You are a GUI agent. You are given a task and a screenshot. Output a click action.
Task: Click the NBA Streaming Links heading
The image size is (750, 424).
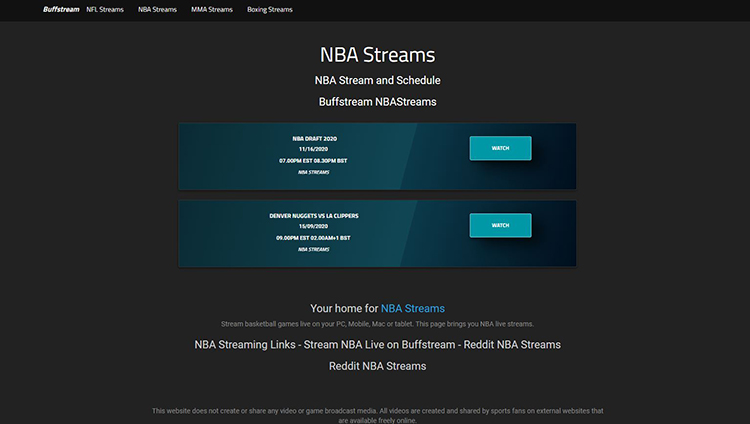click(x=377, y=345)
